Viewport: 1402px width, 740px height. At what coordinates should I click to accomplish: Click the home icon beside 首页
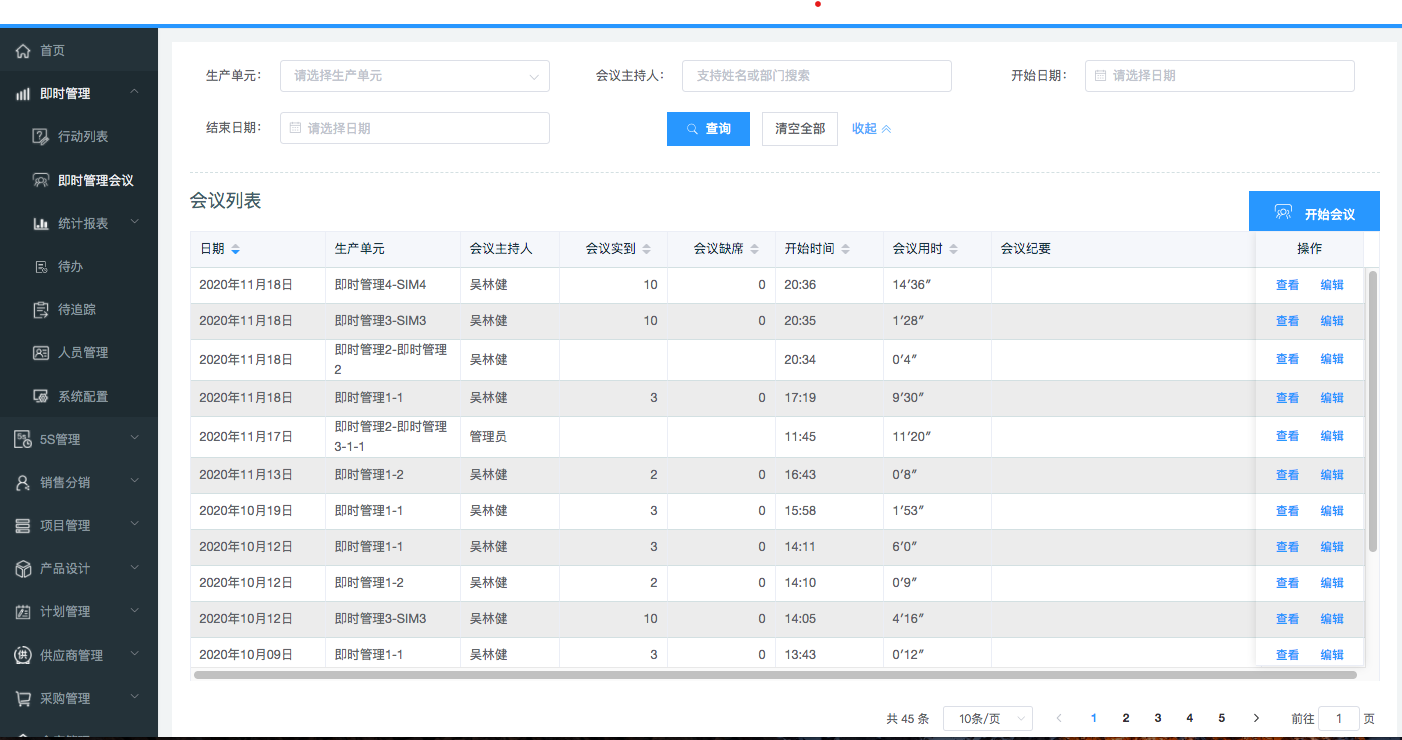coord(22,51)
